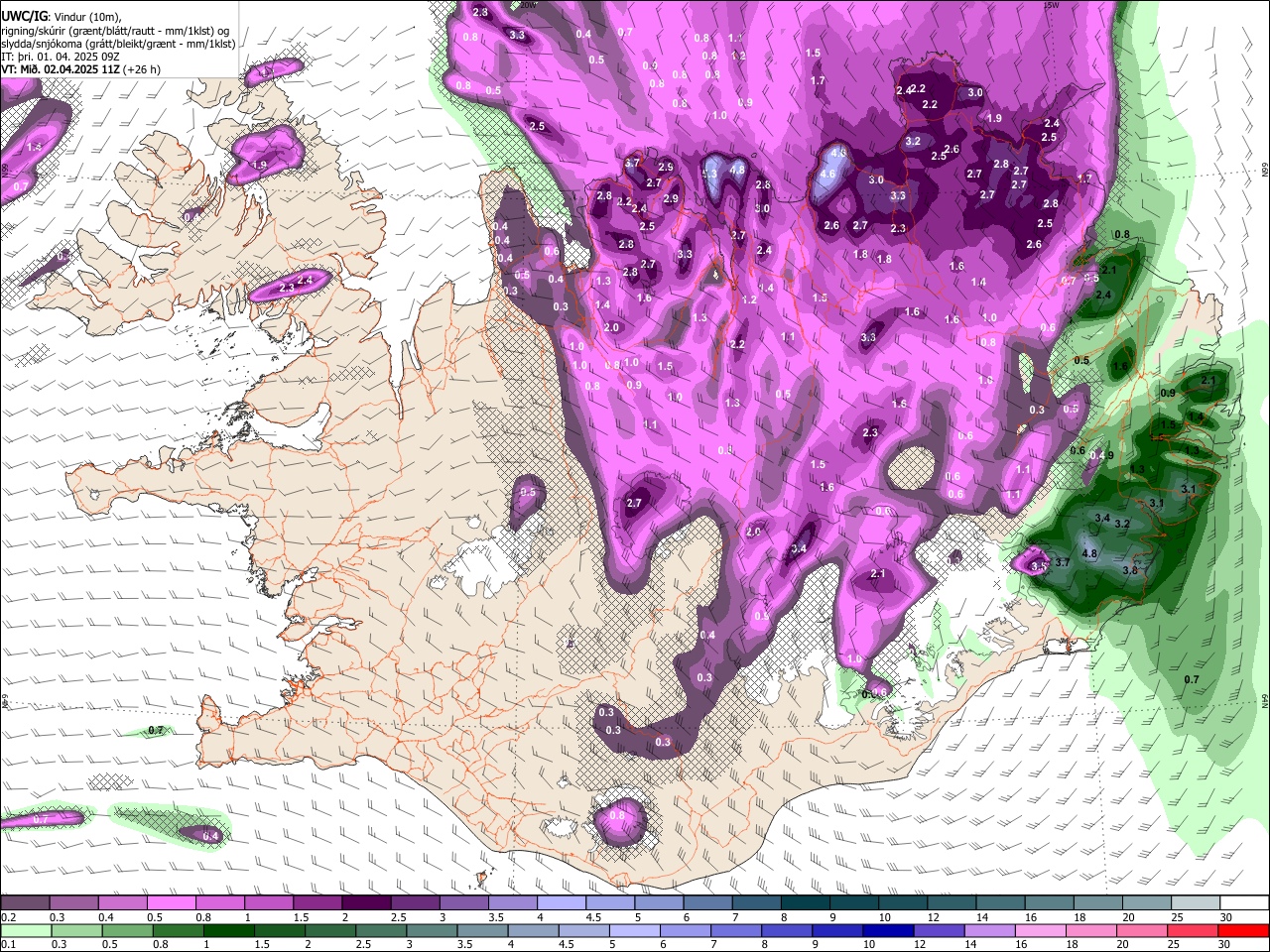Click the '0.2' number under the snow scale
The height and width of the screenshot is (952, 1270).
9,917
